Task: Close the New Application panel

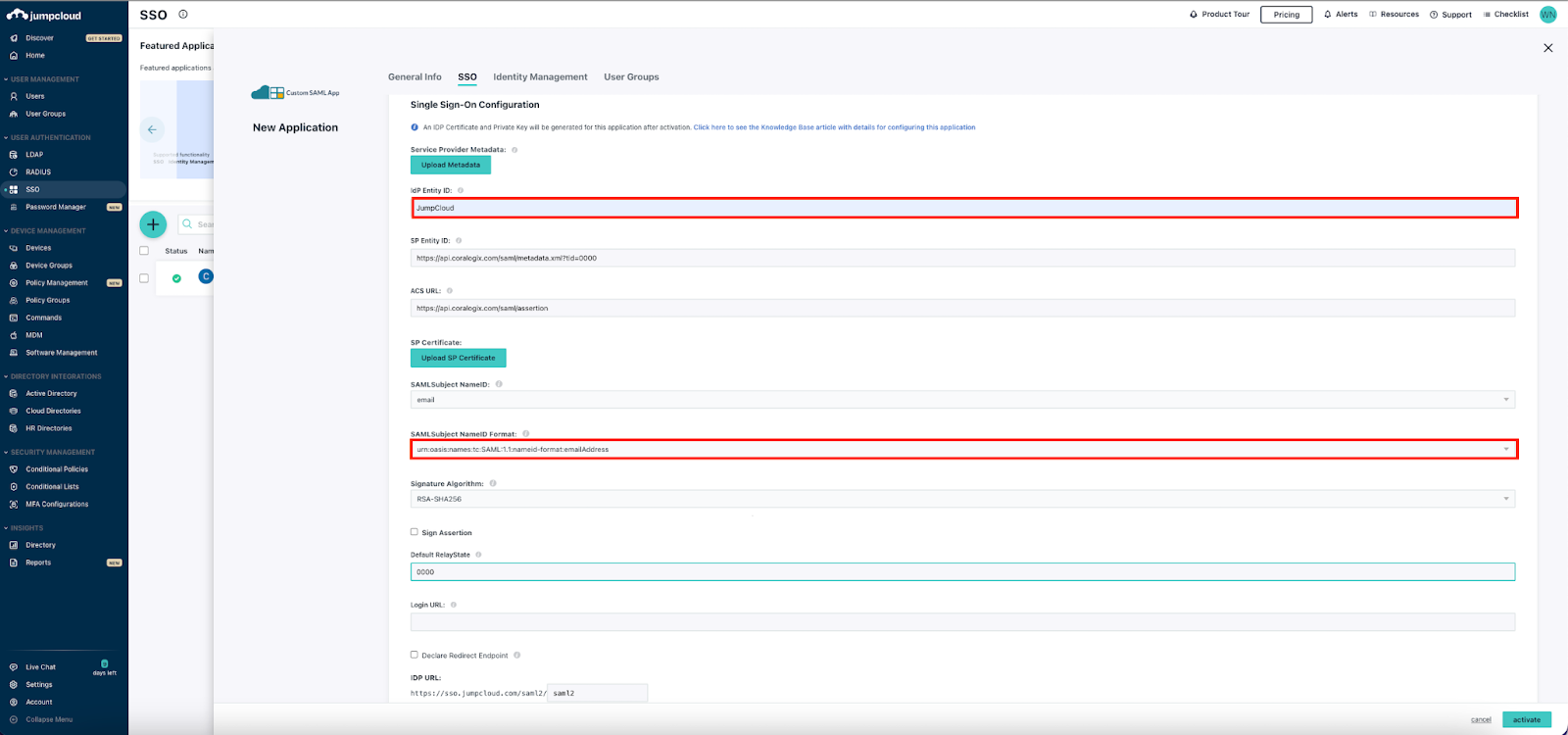Action: (x=1548, y=48)
